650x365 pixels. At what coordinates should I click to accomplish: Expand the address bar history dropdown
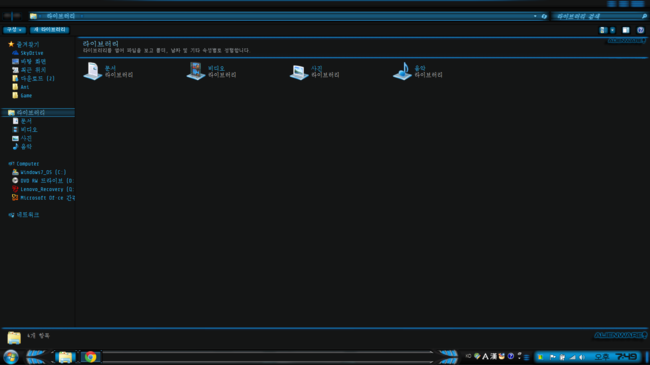click(x=535, y=16)
